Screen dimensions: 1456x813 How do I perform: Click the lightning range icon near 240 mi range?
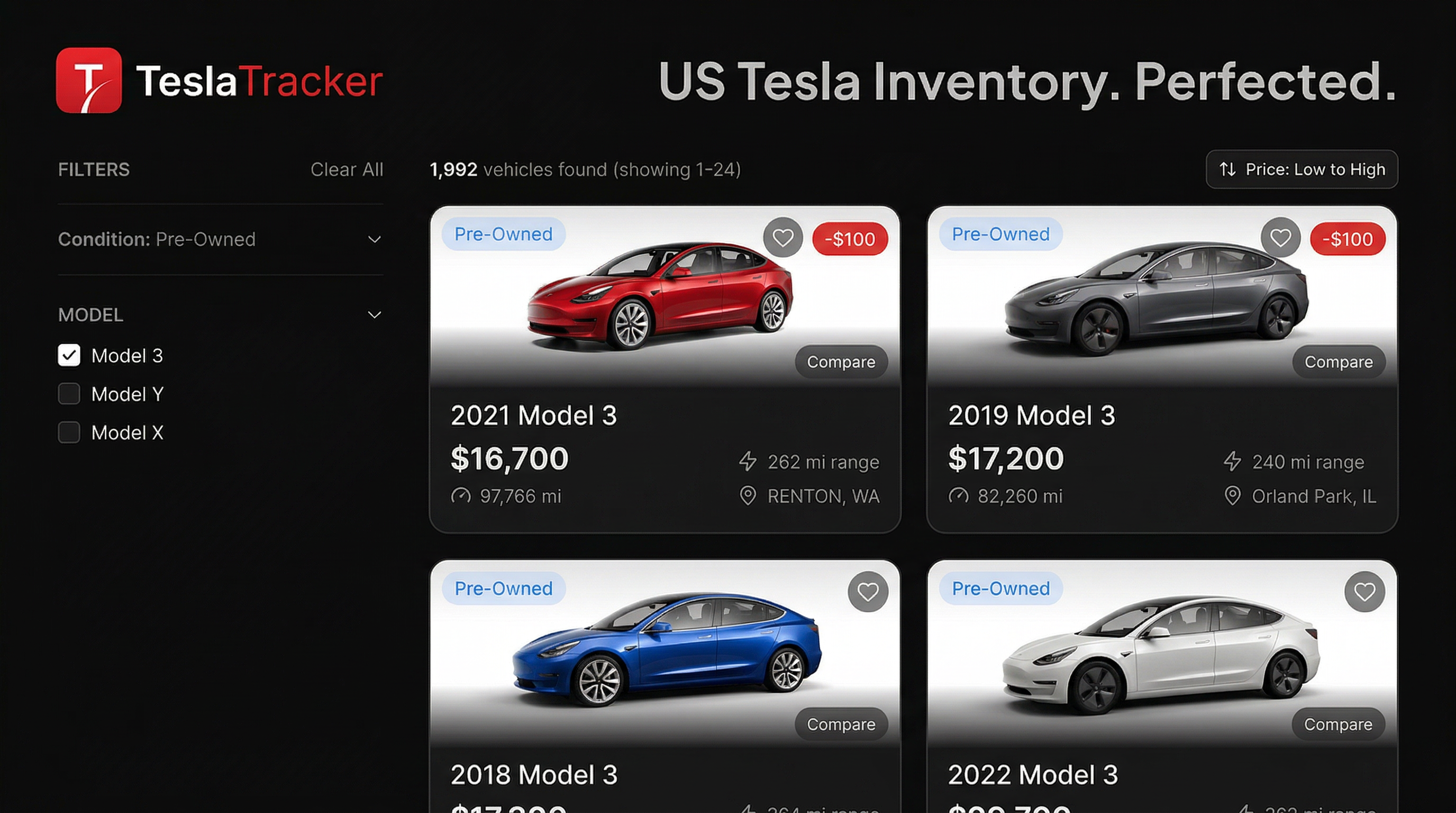click(x=1234, y=462)
